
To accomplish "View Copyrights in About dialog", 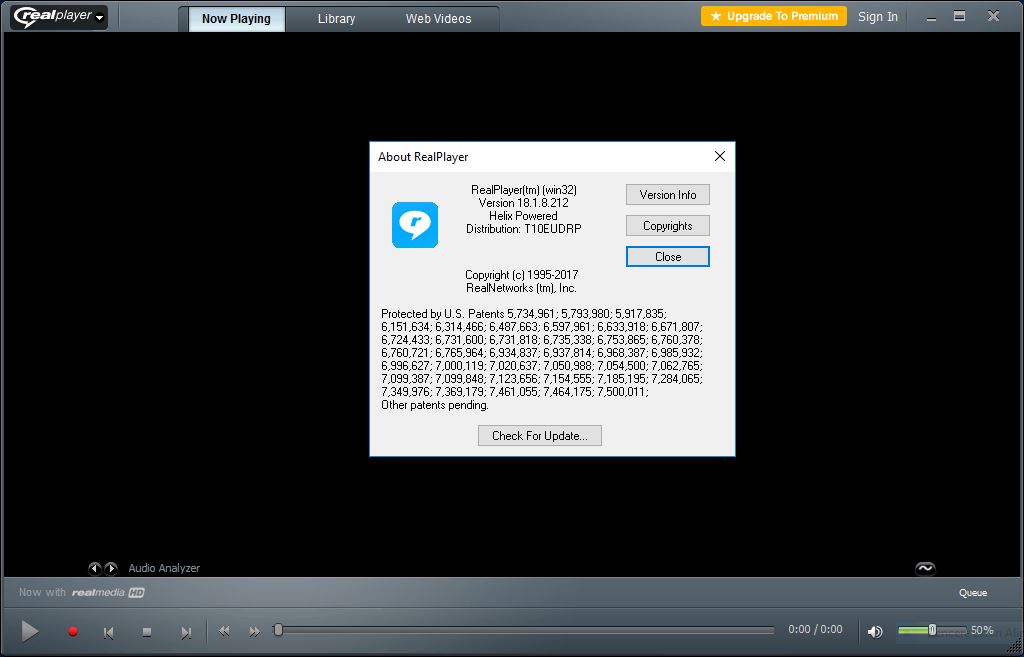I will pos(667,226).
